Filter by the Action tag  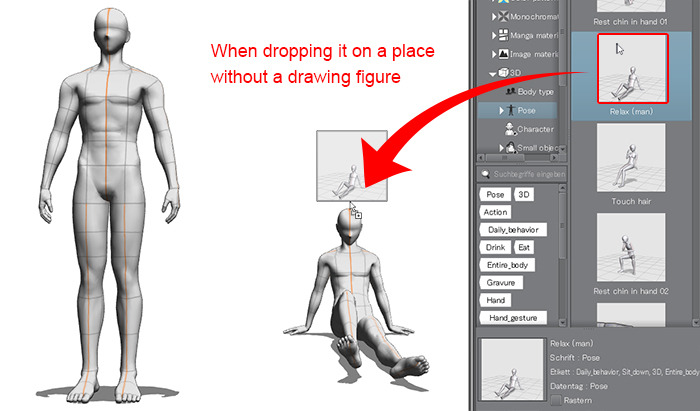point(495,212)
